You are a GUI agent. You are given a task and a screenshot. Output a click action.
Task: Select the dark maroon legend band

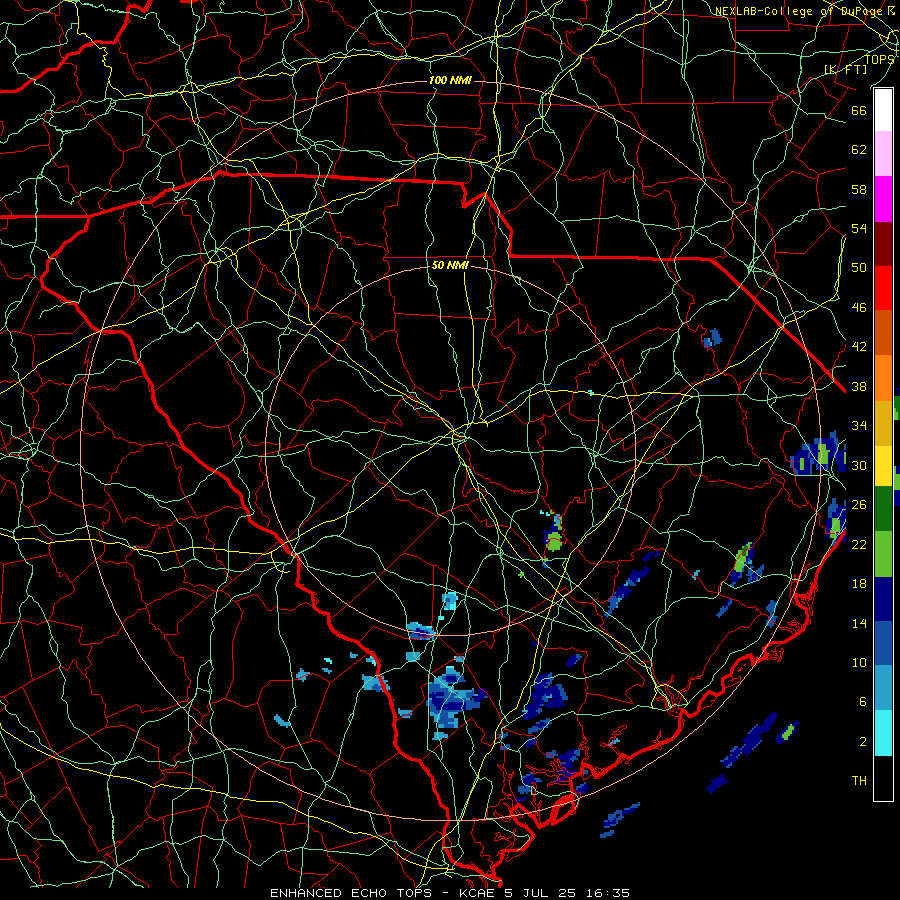click(x=883, y=244)
